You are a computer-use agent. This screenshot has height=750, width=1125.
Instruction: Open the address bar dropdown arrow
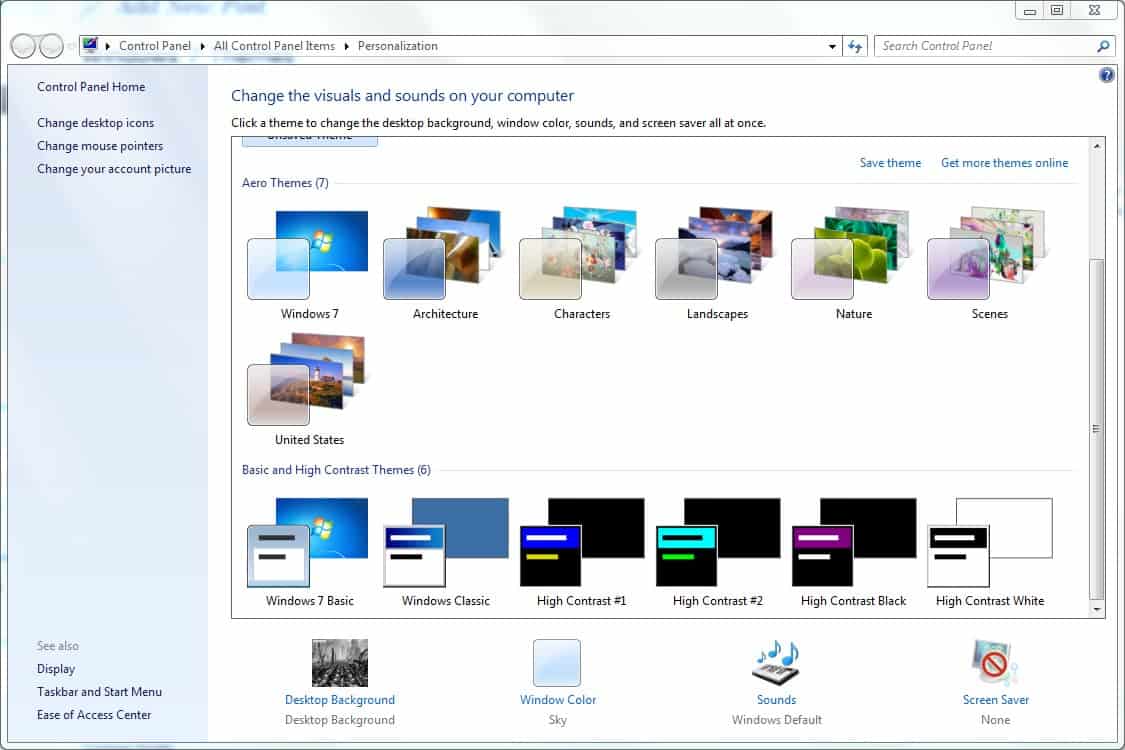click(832, 46)
